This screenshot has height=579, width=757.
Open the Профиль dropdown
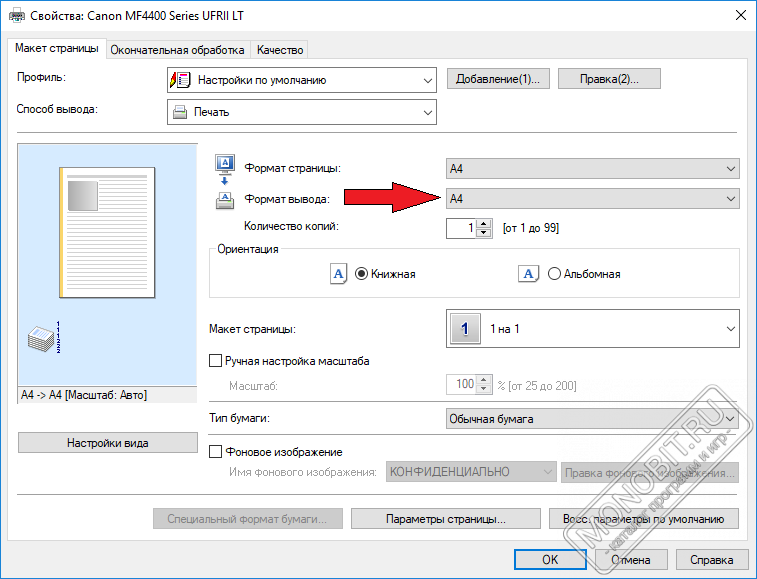coord(302,80)
